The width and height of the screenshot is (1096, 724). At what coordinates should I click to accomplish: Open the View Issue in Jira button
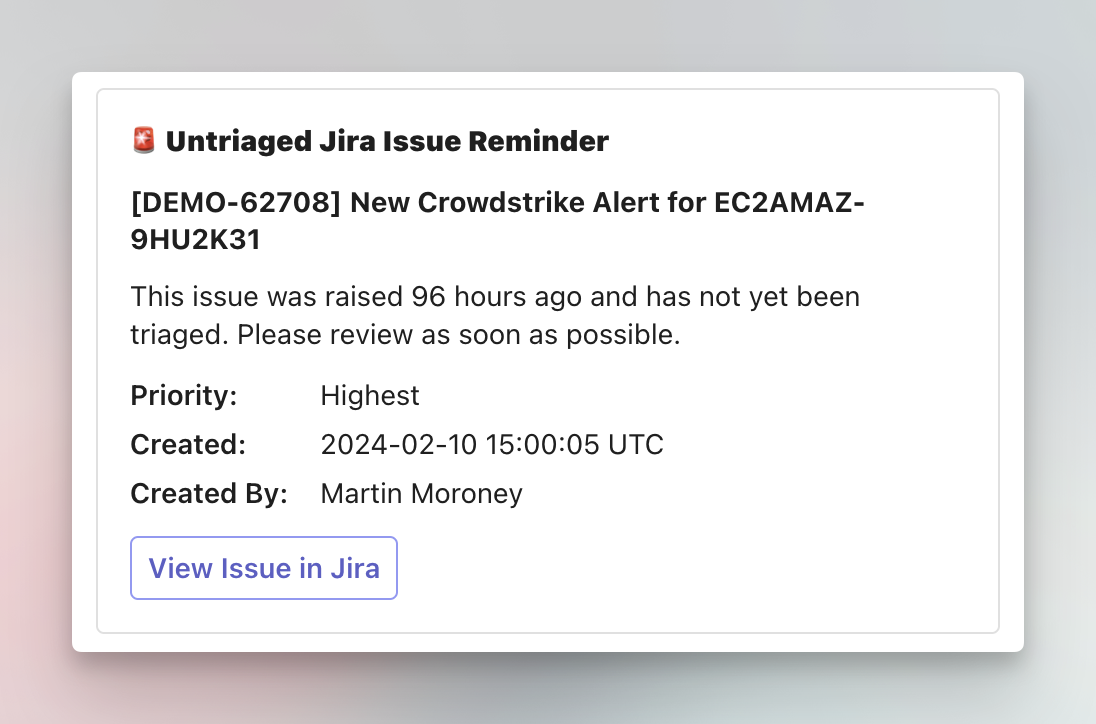[264, 568]
